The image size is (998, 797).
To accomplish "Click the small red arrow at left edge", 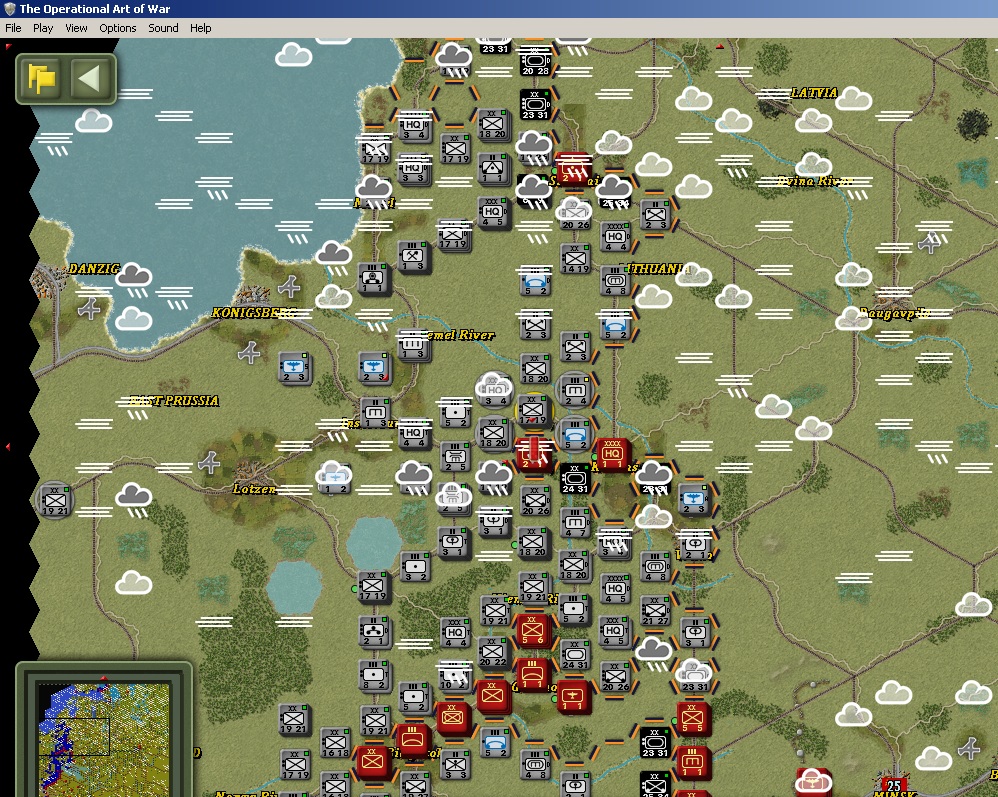I will pos(8,447).
